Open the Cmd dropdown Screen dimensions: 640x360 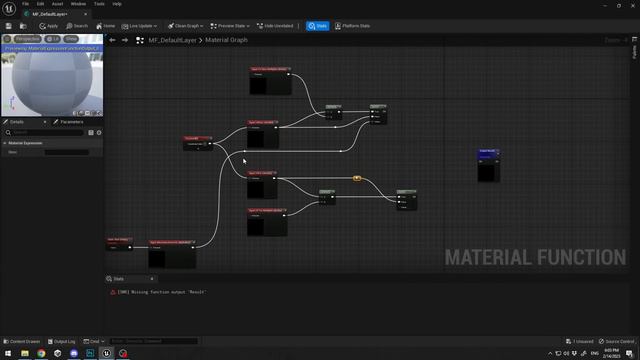pos(94,341)
